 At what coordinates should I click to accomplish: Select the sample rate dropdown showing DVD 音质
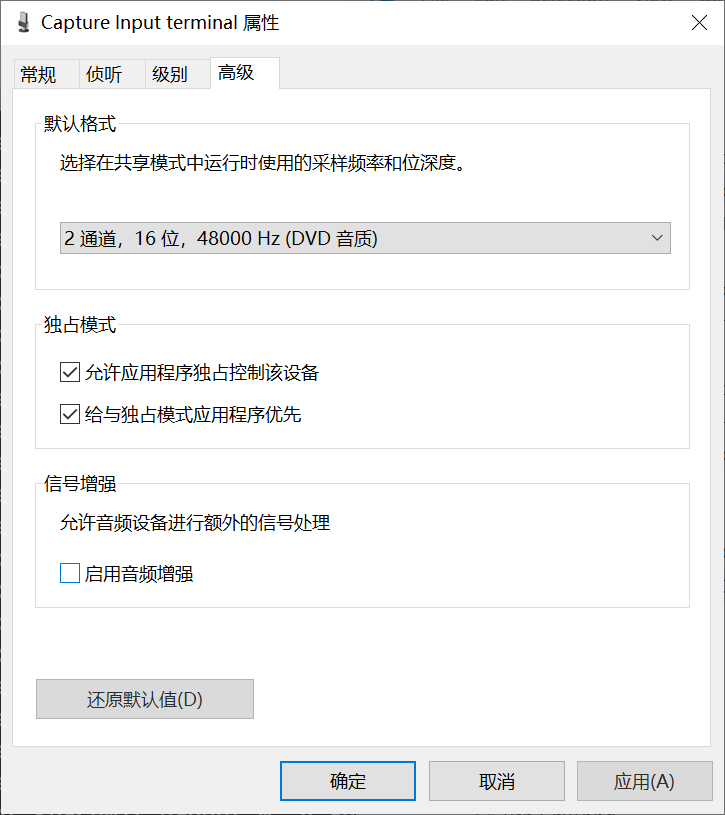click(365, 238)
